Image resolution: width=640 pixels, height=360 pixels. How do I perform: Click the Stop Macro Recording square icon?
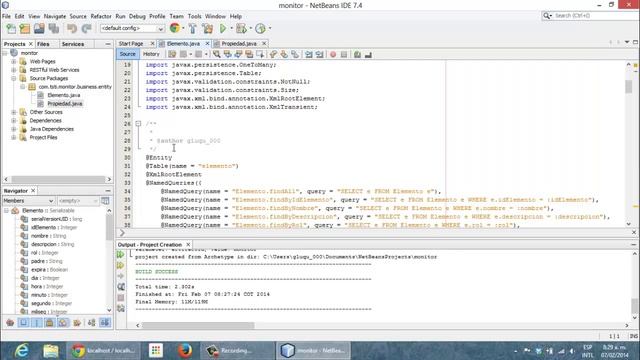344,54
